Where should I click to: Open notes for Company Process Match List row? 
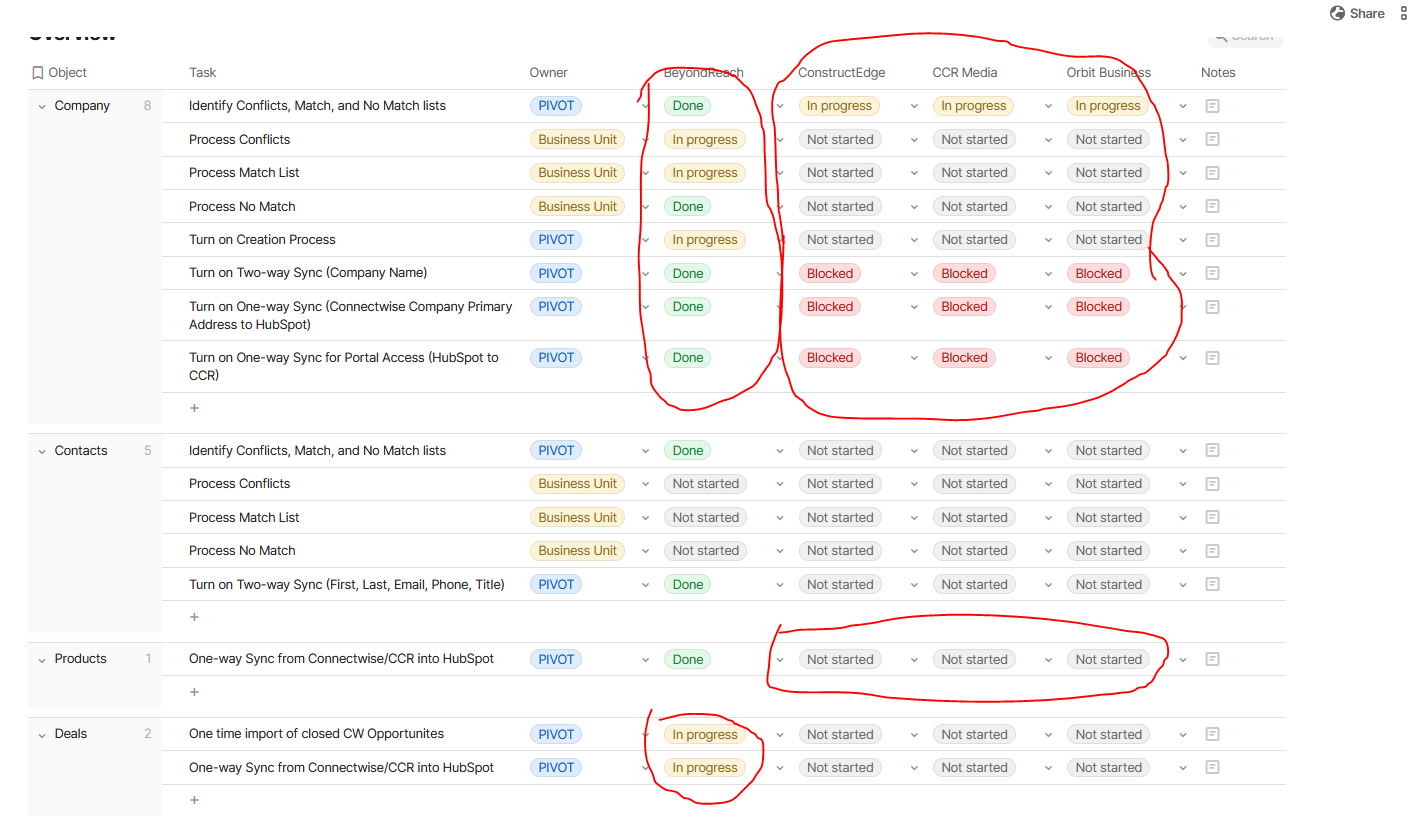tap(1212, 173)
